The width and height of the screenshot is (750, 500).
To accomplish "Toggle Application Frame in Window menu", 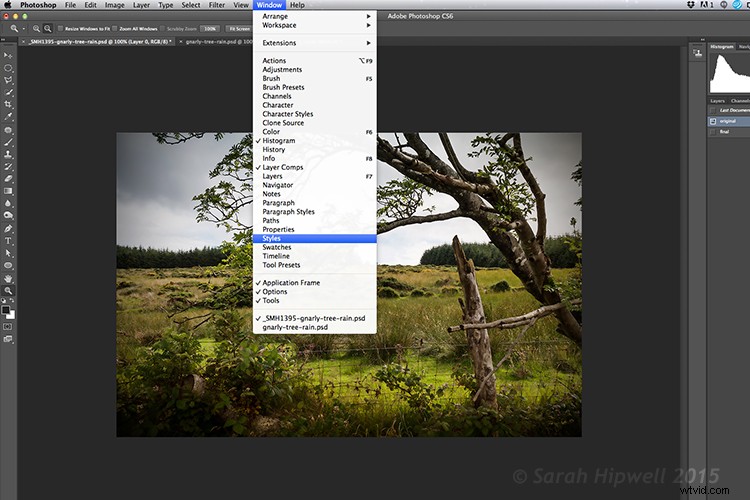I will [x=315, y=283].
